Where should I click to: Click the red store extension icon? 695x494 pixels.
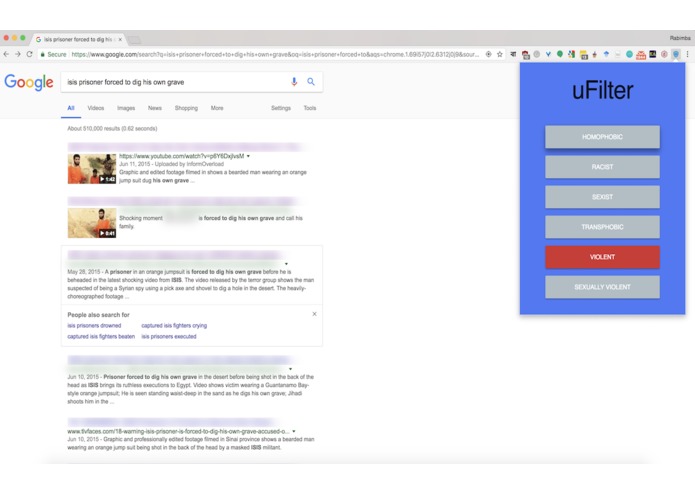click(641, 54)
